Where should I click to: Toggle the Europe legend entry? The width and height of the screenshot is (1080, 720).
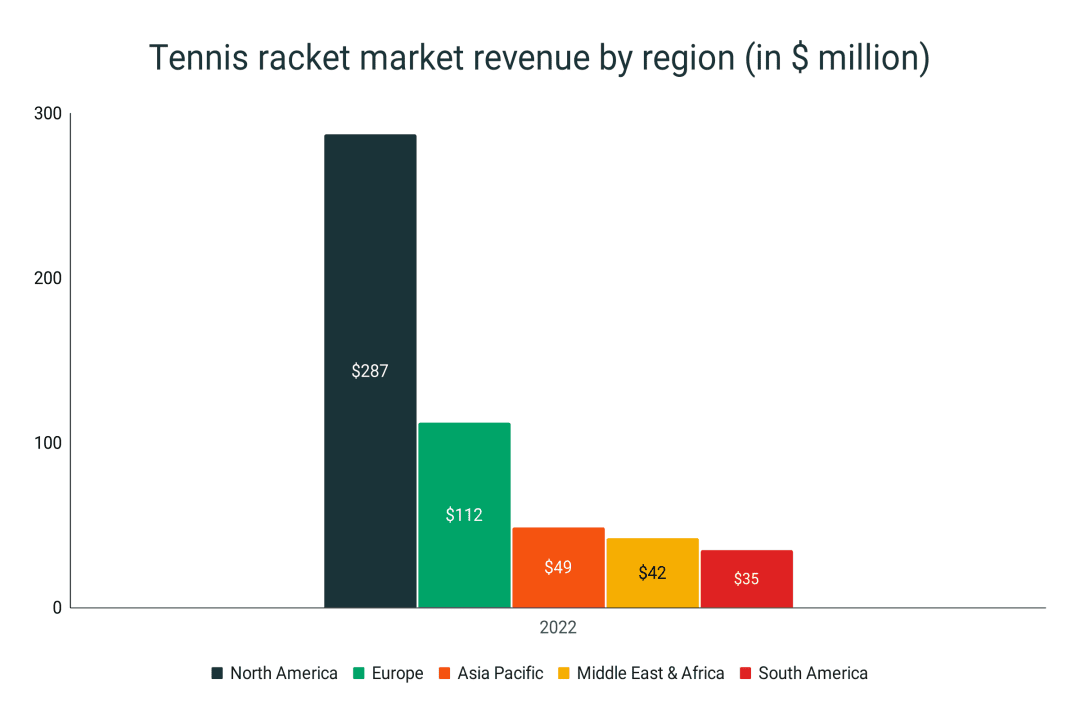coord(398,673)
